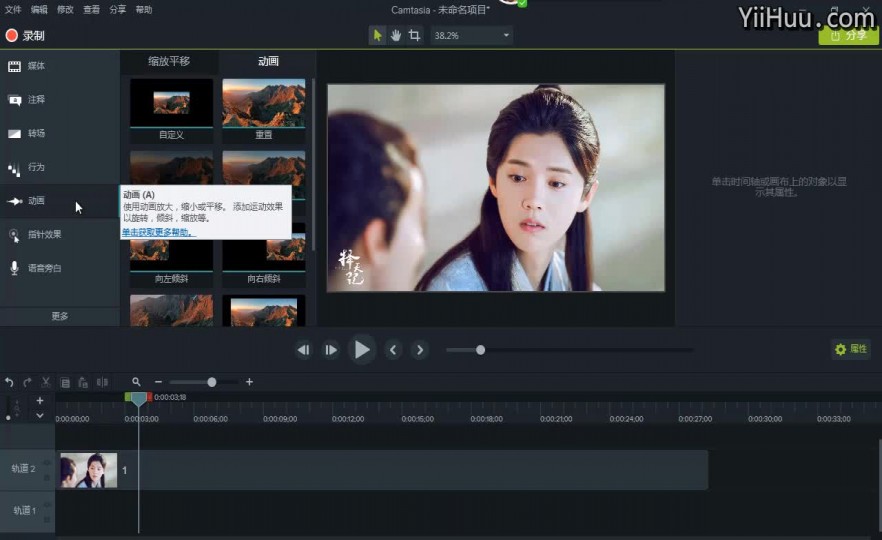
Task: Click the timeline zoom magnifier icon
Action: pyautogui.click(x=136, y=382)
